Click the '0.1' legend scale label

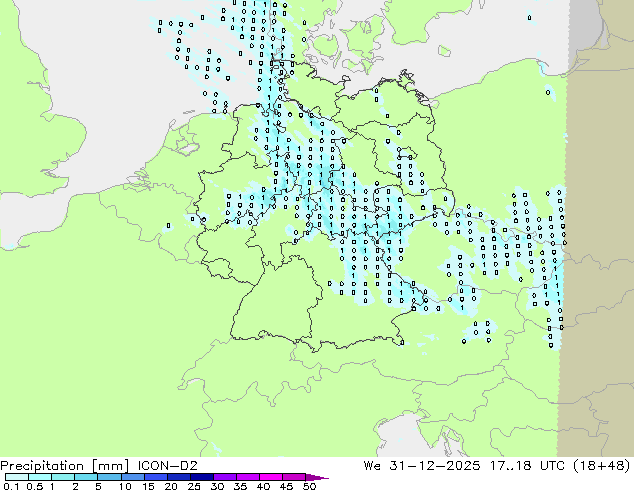11,486
